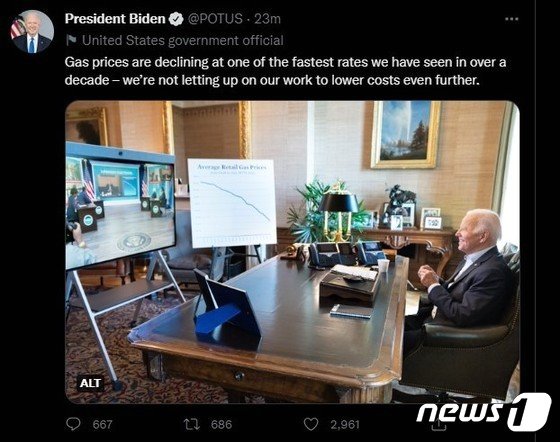Click the 686 retweets count
Viewport: 560px width, 442px height.
[221, 425]
